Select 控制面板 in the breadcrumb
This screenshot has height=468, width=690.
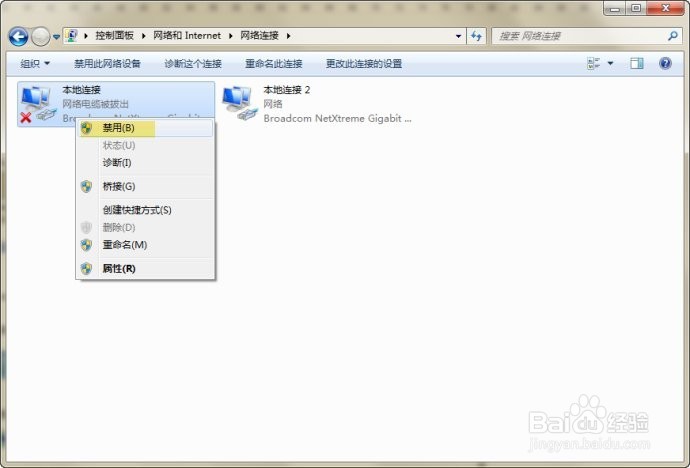pos(114,36)
